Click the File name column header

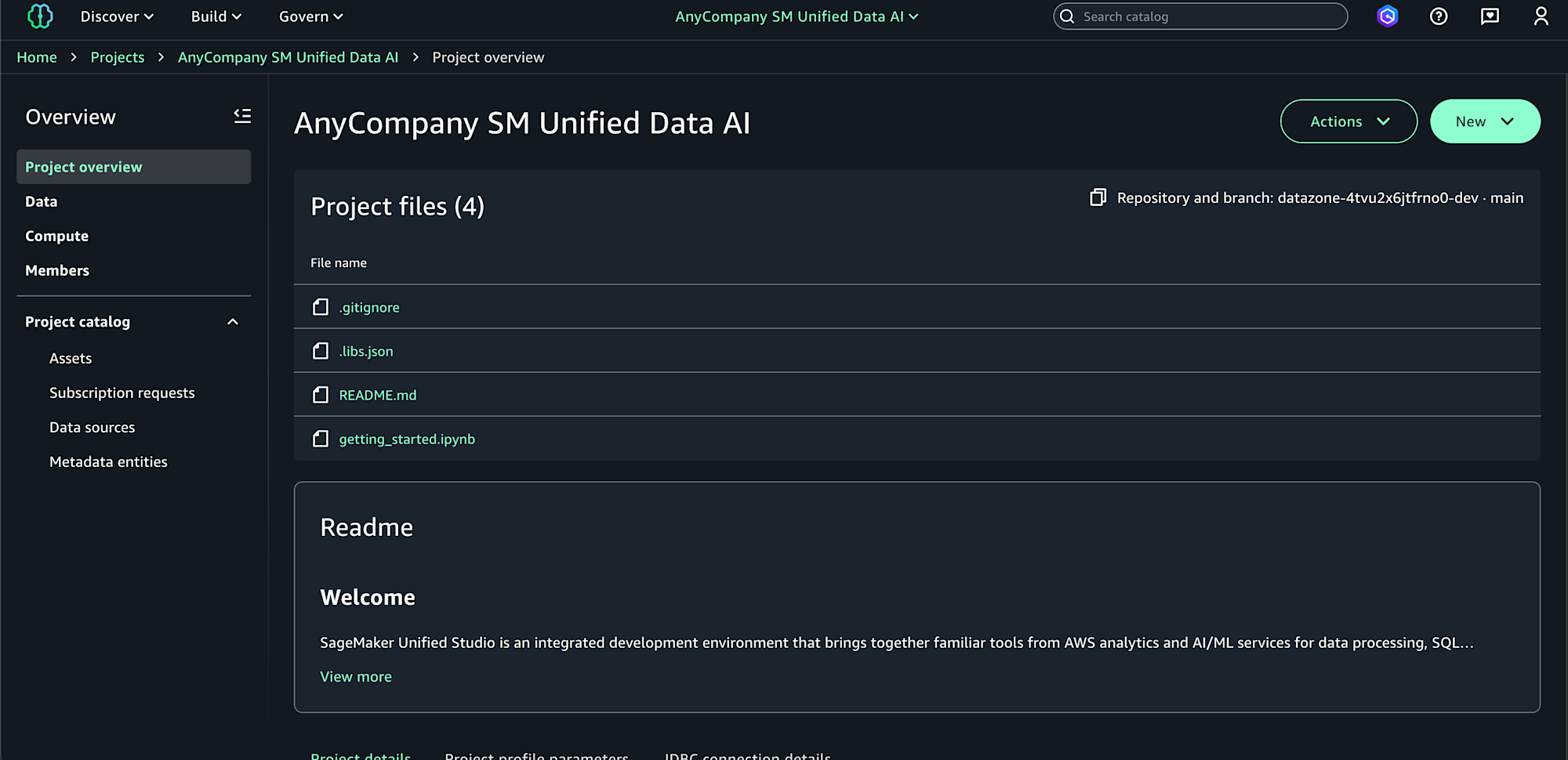click(x=339, y=262)
